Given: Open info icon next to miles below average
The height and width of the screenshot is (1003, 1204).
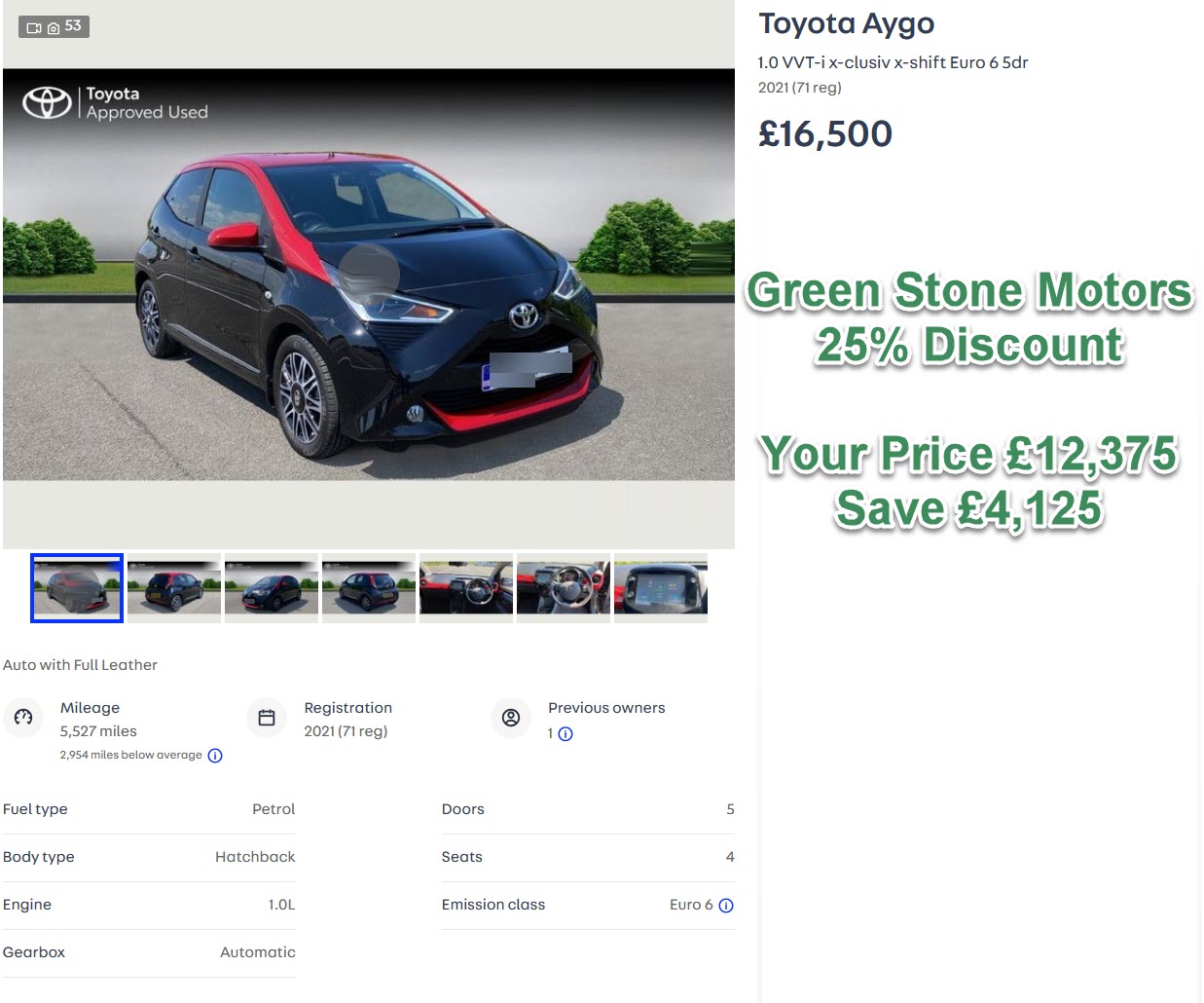Looking at the screenshot, I should [215, 755].
